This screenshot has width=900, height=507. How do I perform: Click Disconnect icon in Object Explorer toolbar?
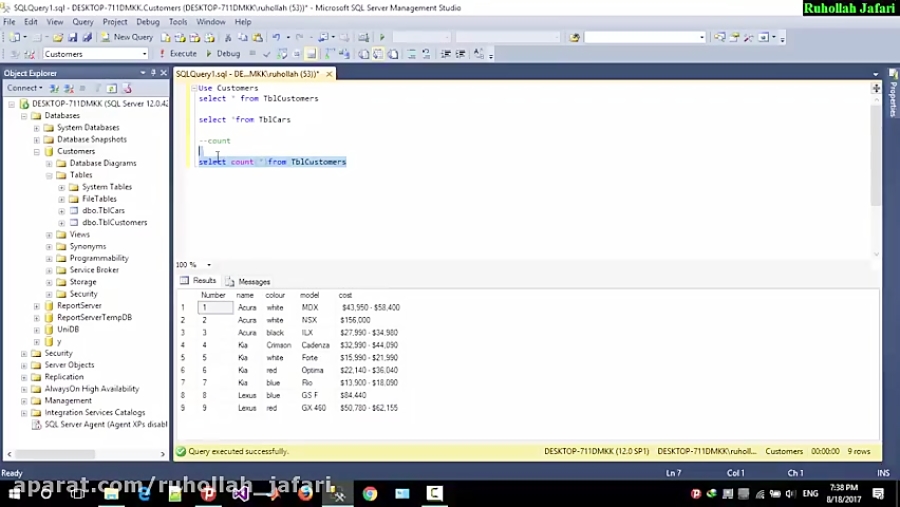tap(69, 88)
